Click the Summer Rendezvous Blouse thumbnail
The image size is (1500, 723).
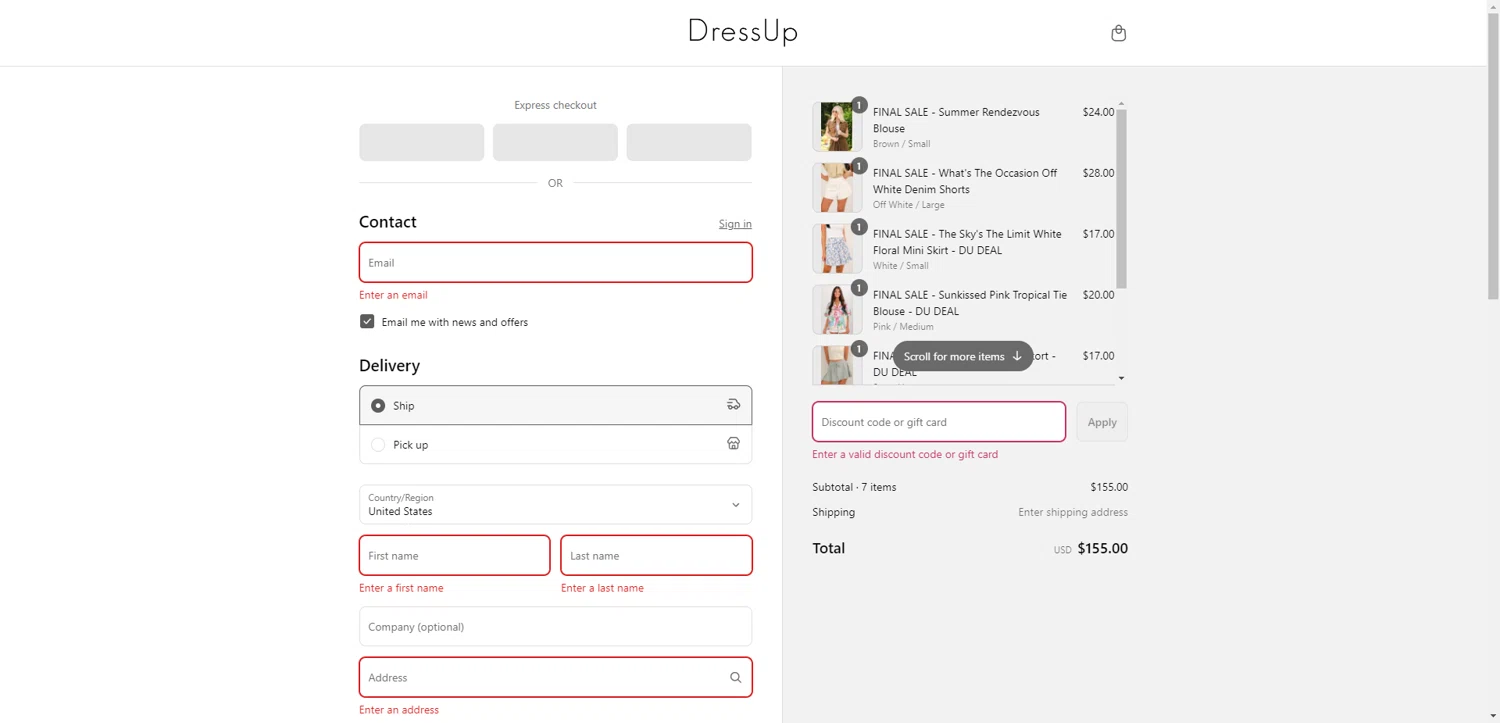(x=837, y=127)
